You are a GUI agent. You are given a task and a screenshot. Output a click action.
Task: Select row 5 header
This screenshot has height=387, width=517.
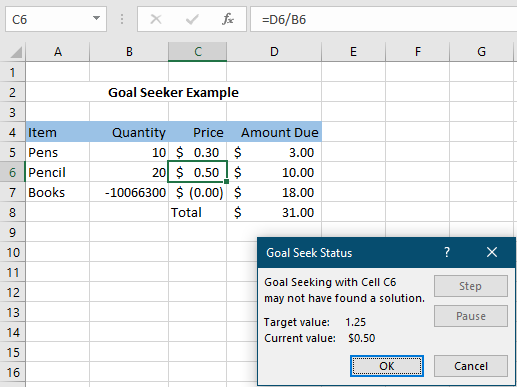coord(13,152)
